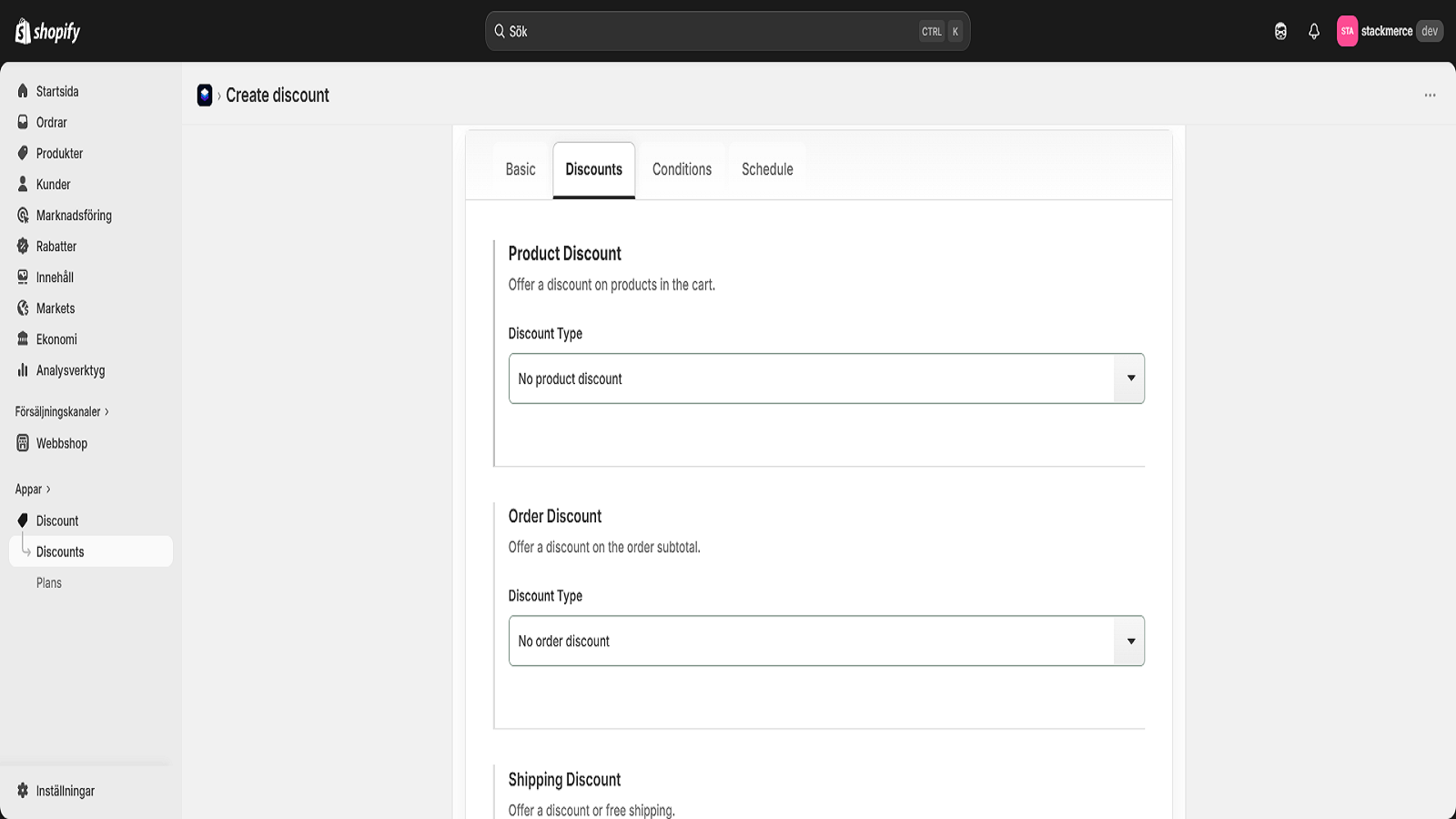Click the stackmerce store name

pyautogui.click(x=1387, y=31)
